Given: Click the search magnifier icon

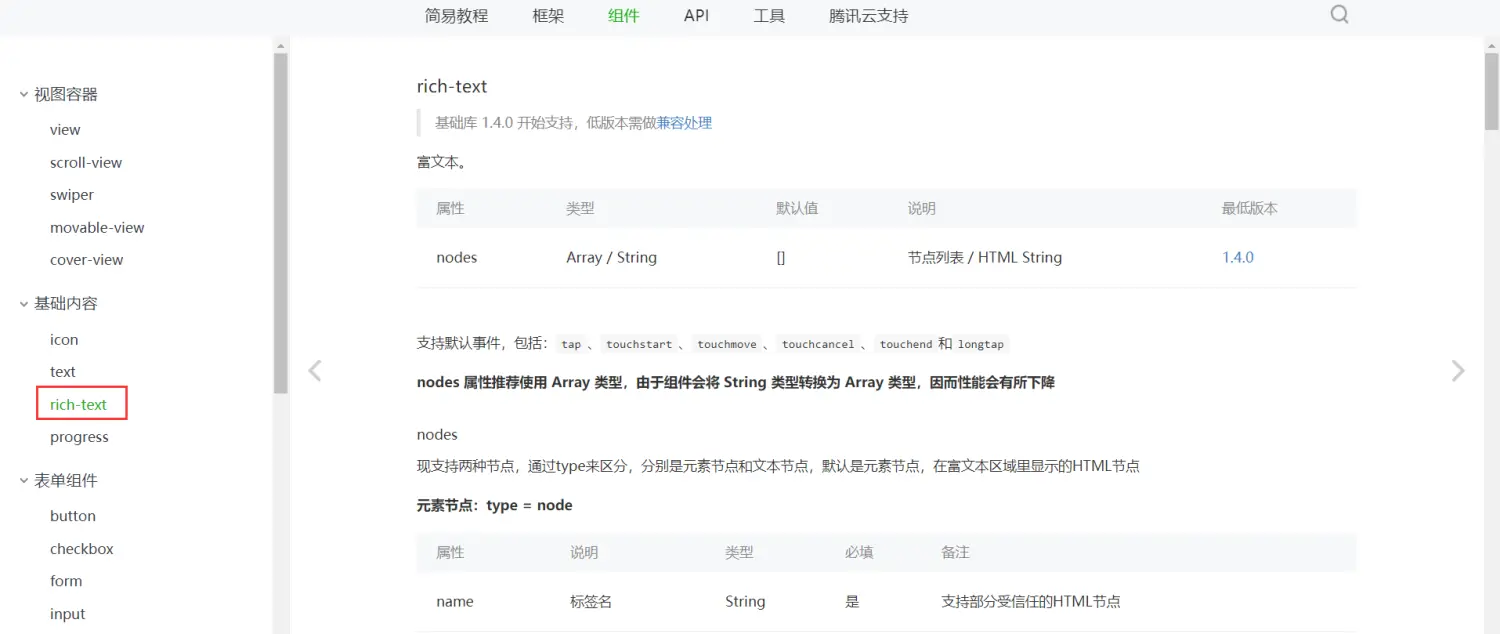Looking at the screenshot, I should coord(1340,15).
